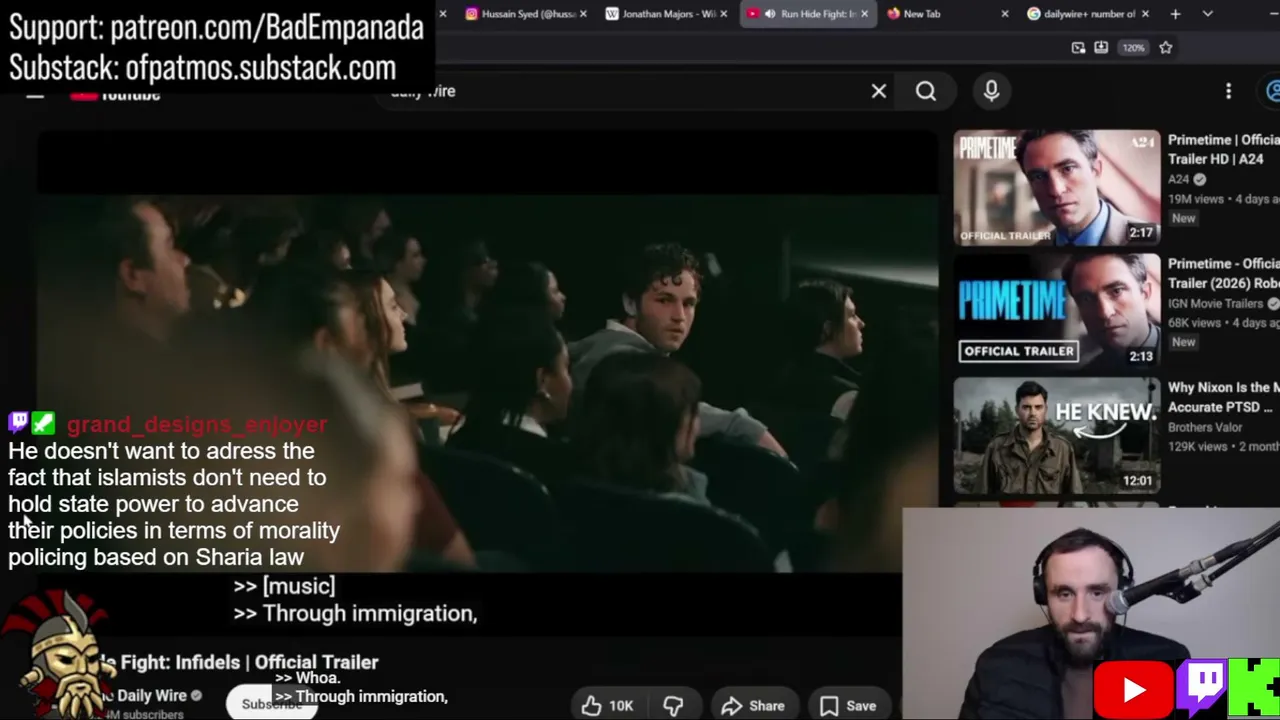Close the Jonathan Majors Wikipedia tab
The height and width of the screenshot is (720, 1280).
coord(724,14)
